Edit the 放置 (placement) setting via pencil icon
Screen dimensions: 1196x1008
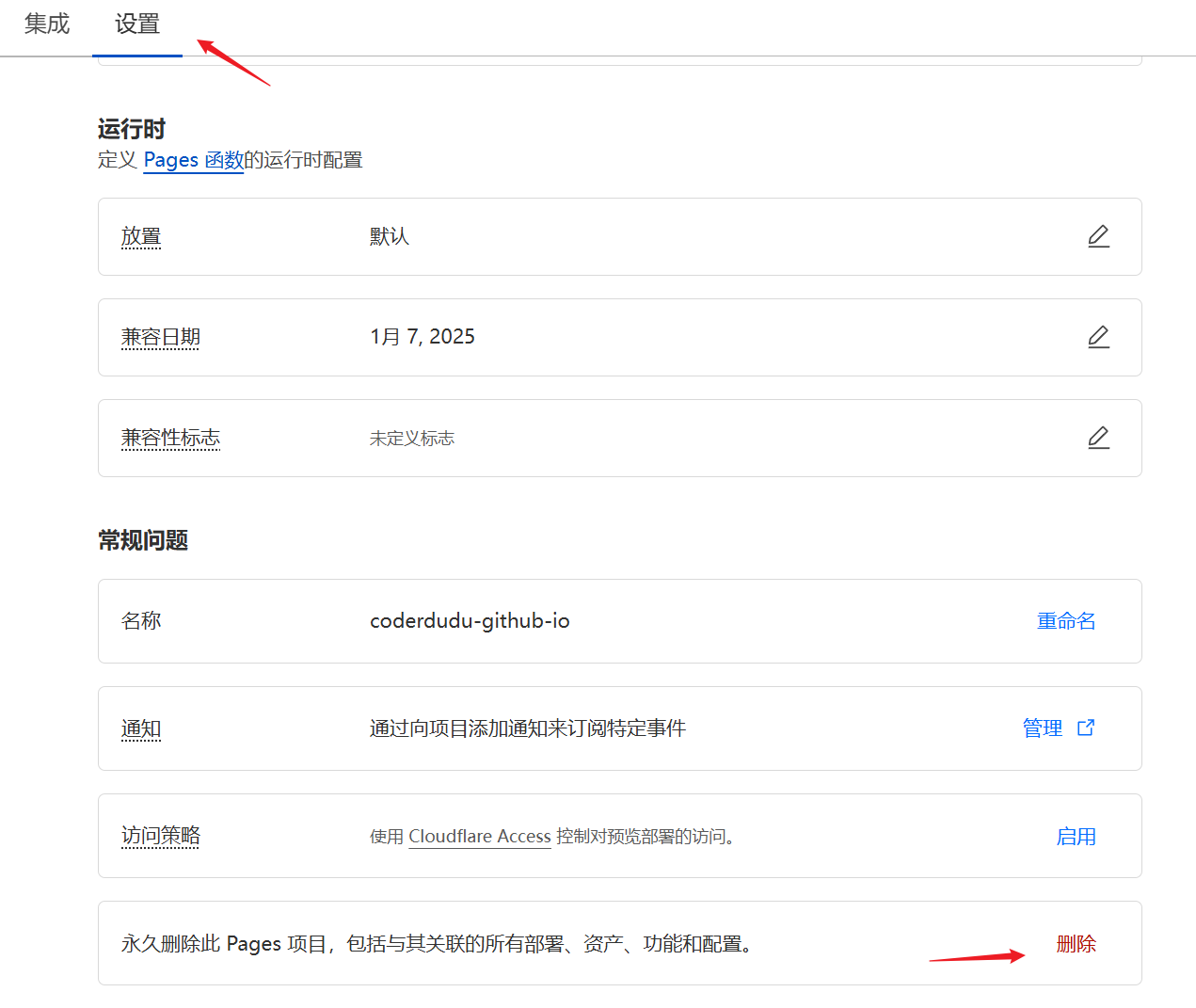pos(1098,236)
